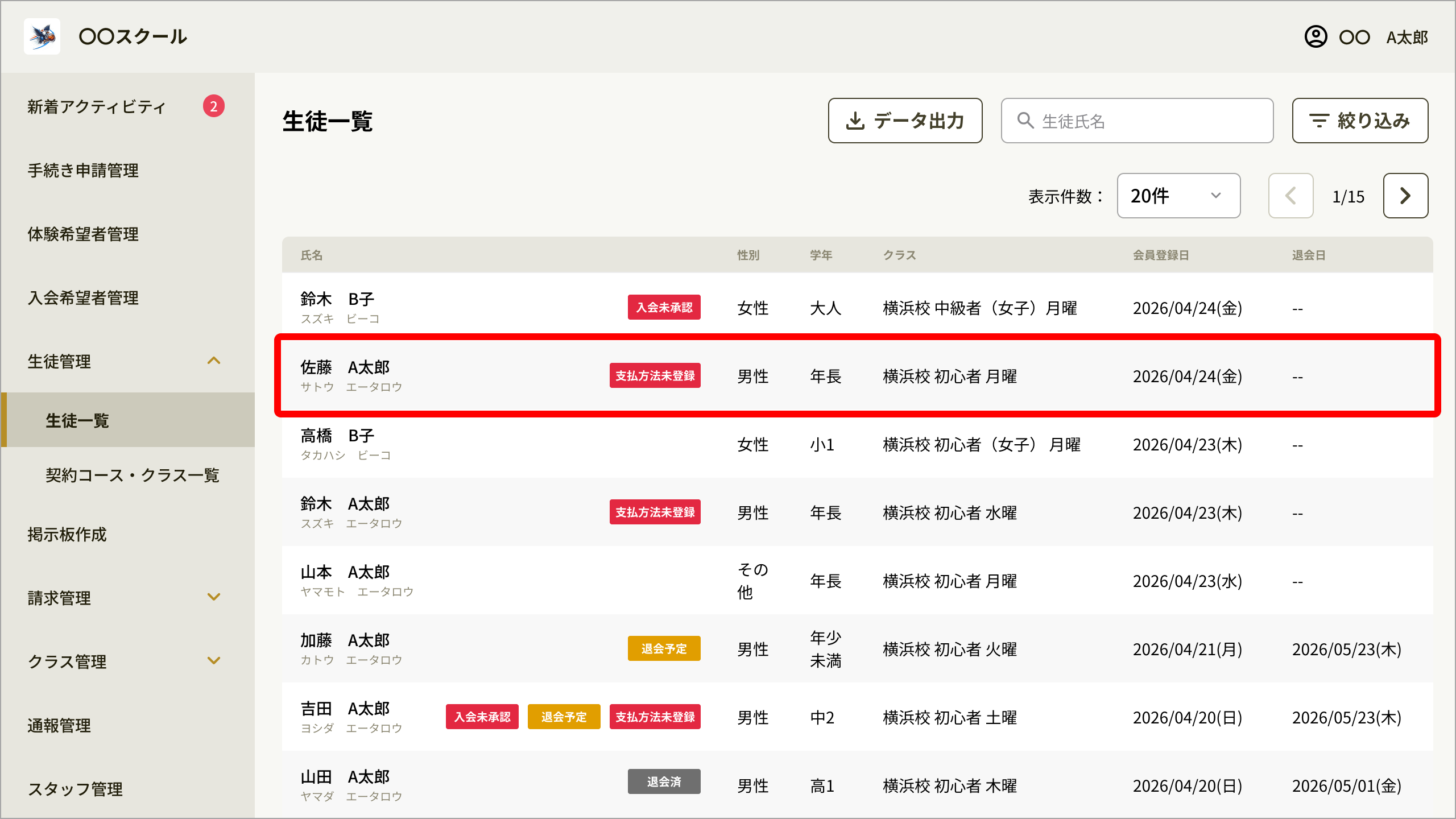Open the user account profile icon

[x=1316, y=37]
